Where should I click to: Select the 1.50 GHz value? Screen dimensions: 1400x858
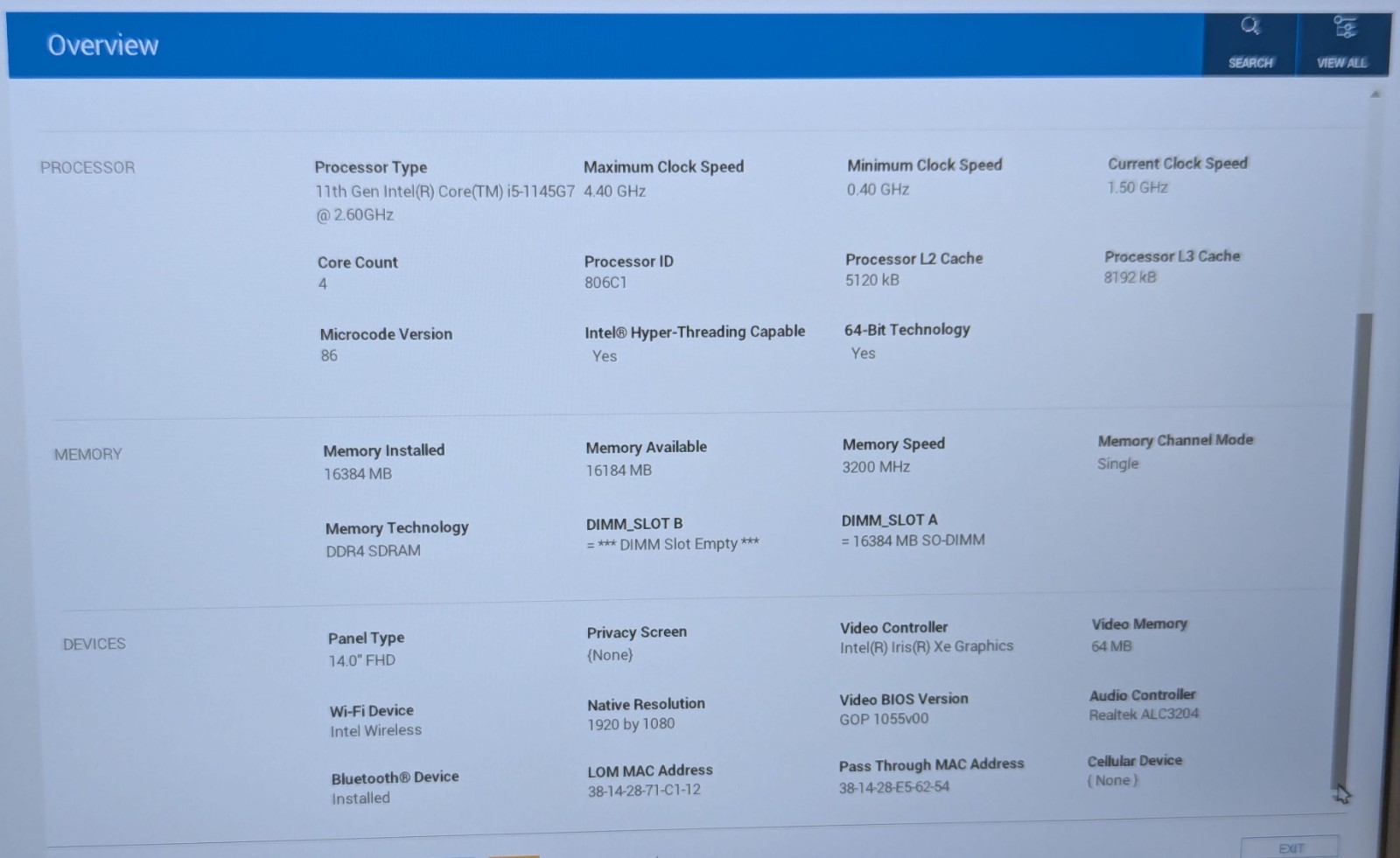(x=1137, y=187)
